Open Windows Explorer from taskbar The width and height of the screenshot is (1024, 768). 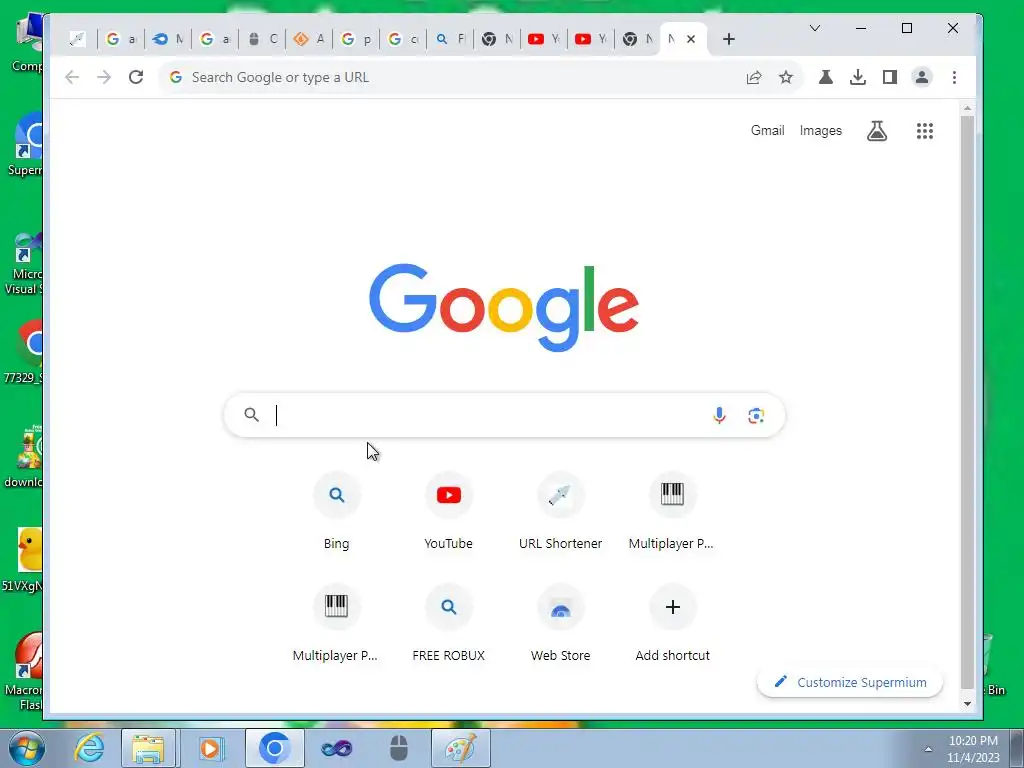(148, 748)
